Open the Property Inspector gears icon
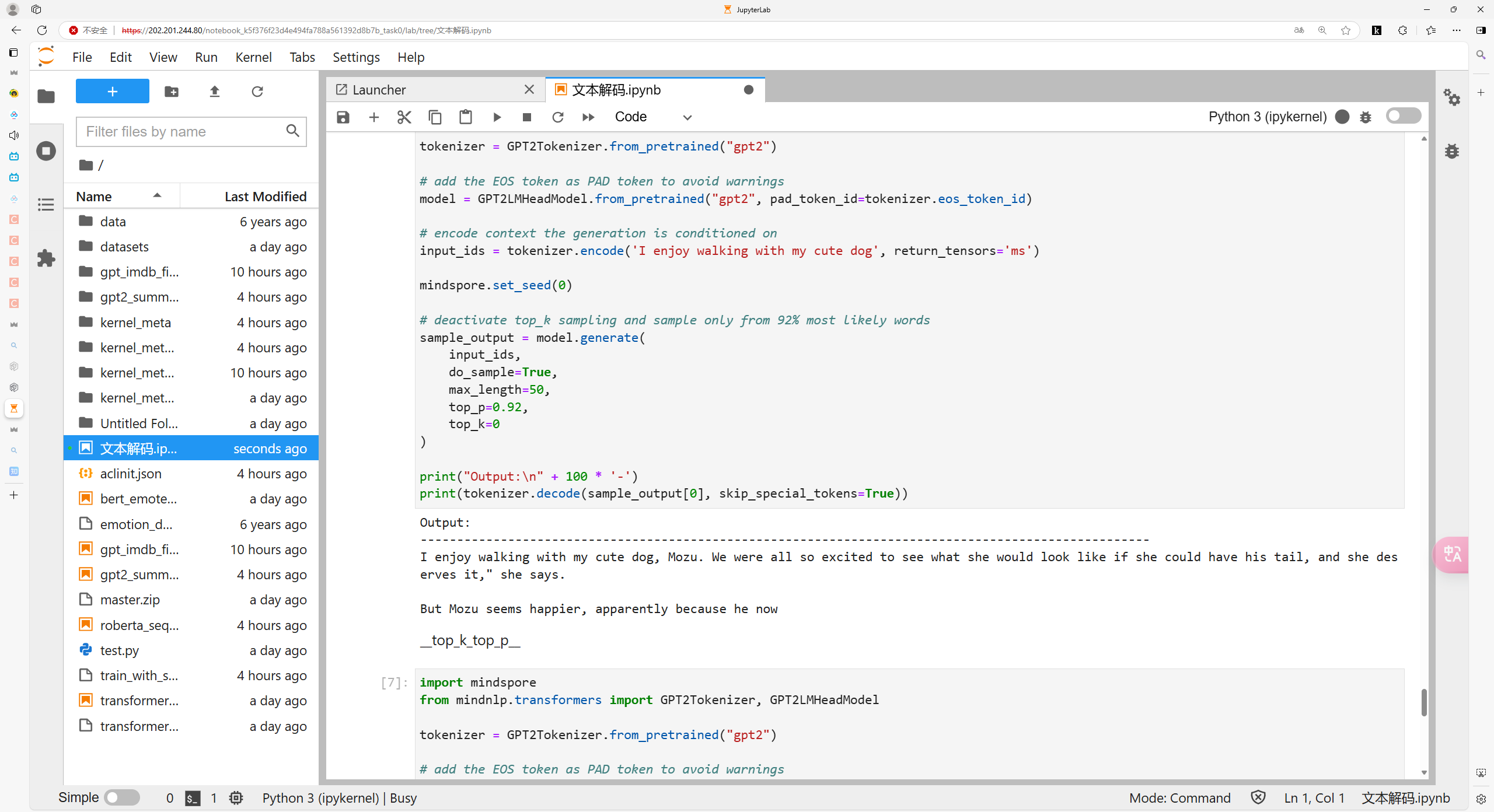Viewport: 1494px width, 812px height. (x=1452, y=97)
